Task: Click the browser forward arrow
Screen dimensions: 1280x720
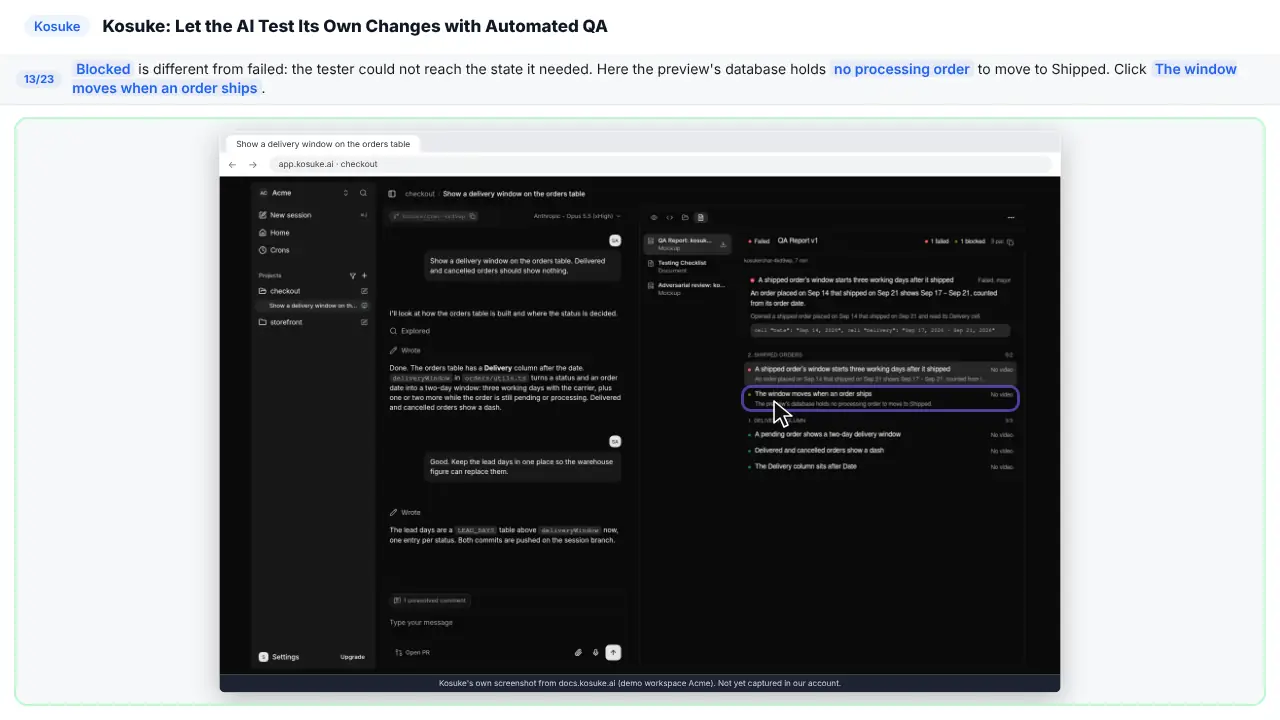Action: 253,164
